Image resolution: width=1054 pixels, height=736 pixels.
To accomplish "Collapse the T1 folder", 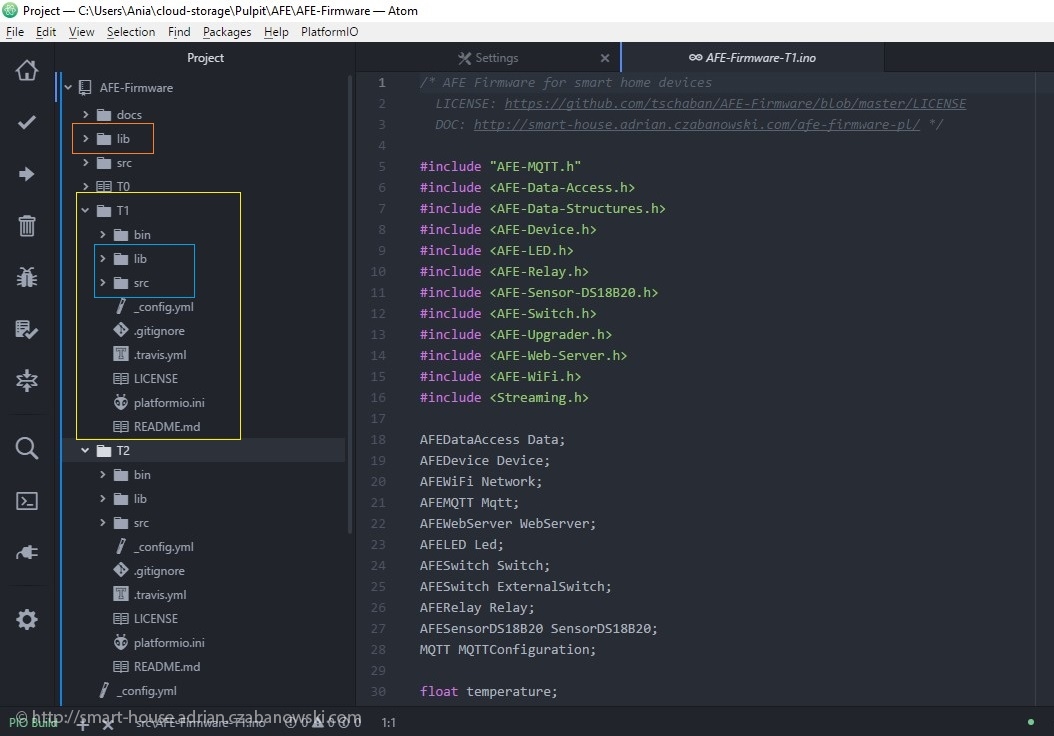I will (x=85, y=210).
